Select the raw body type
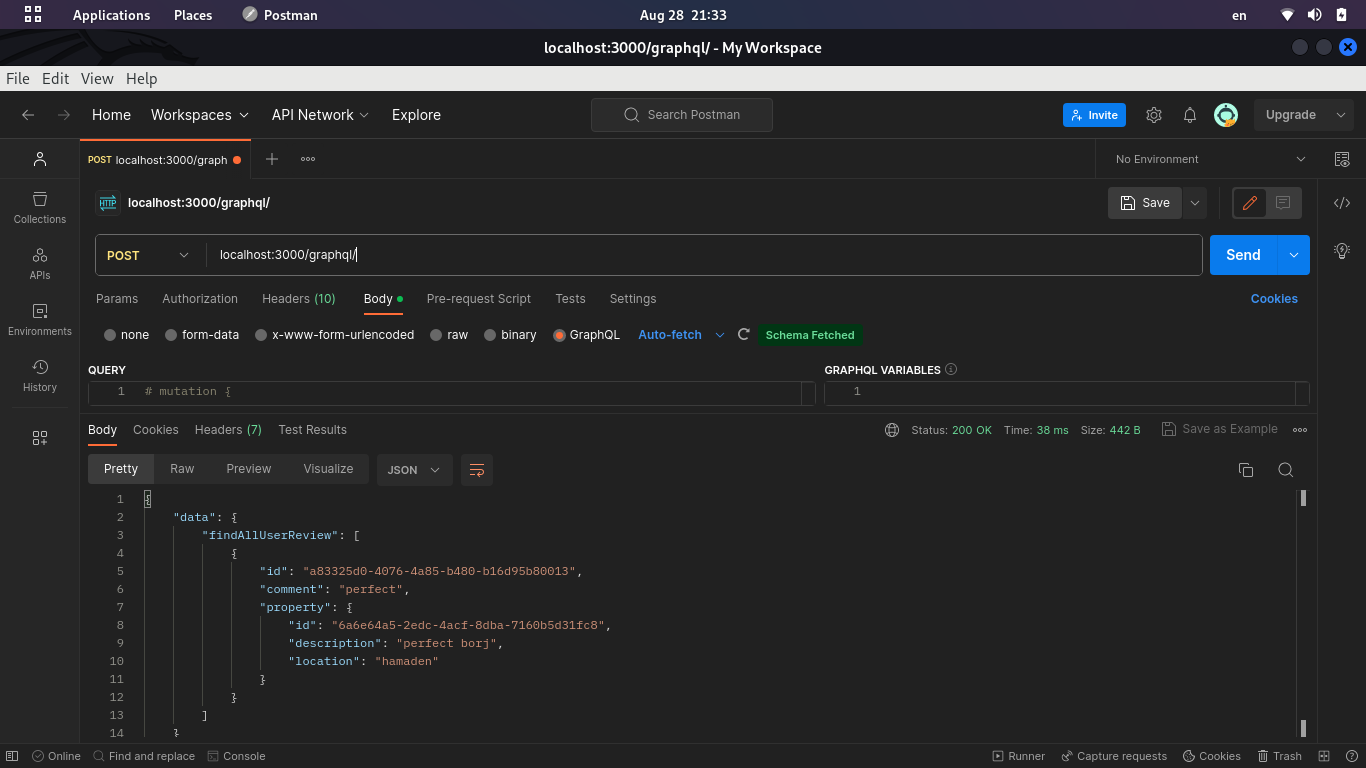This screenshot has height=768, width=1366. pyautogui.click(x=449, y=335)
